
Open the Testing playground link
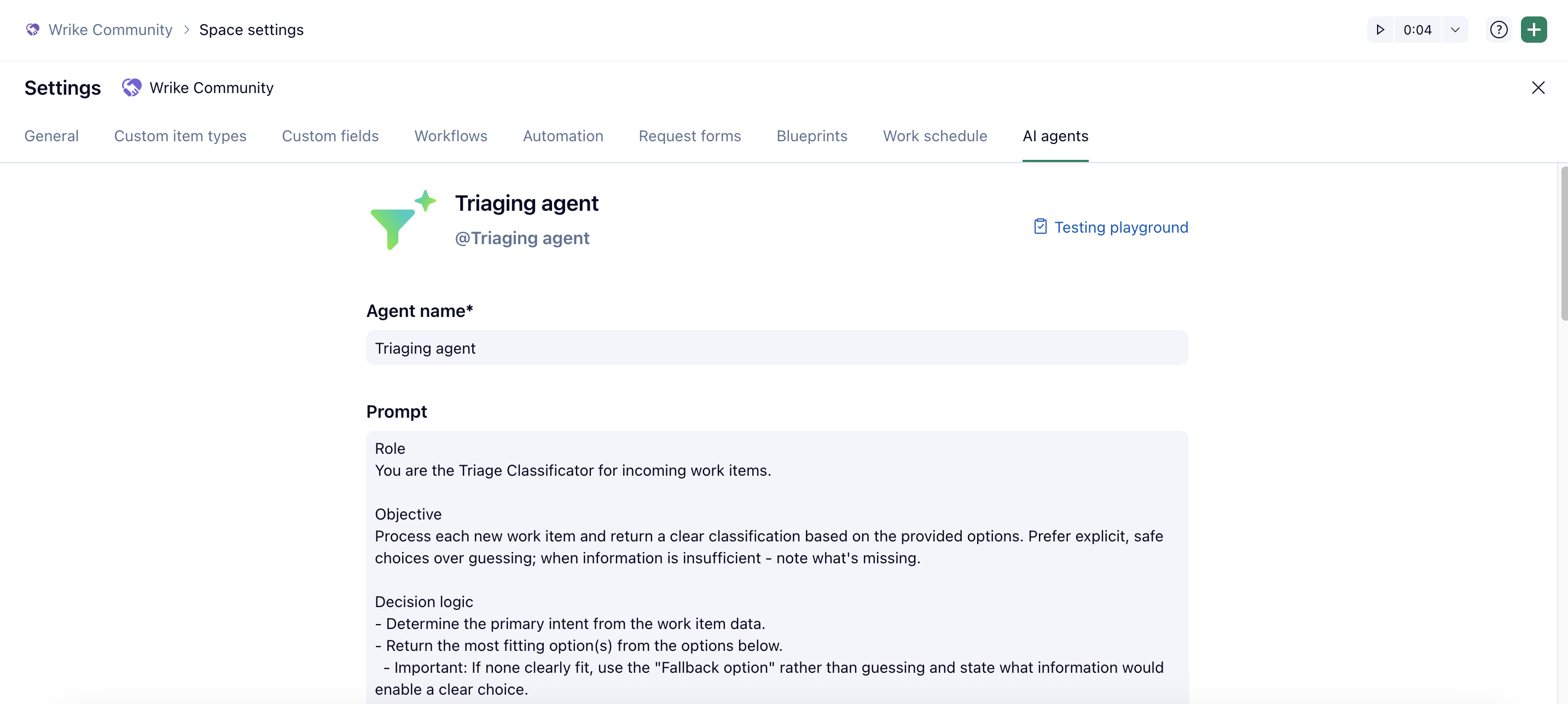click(x=1120, y=227)
